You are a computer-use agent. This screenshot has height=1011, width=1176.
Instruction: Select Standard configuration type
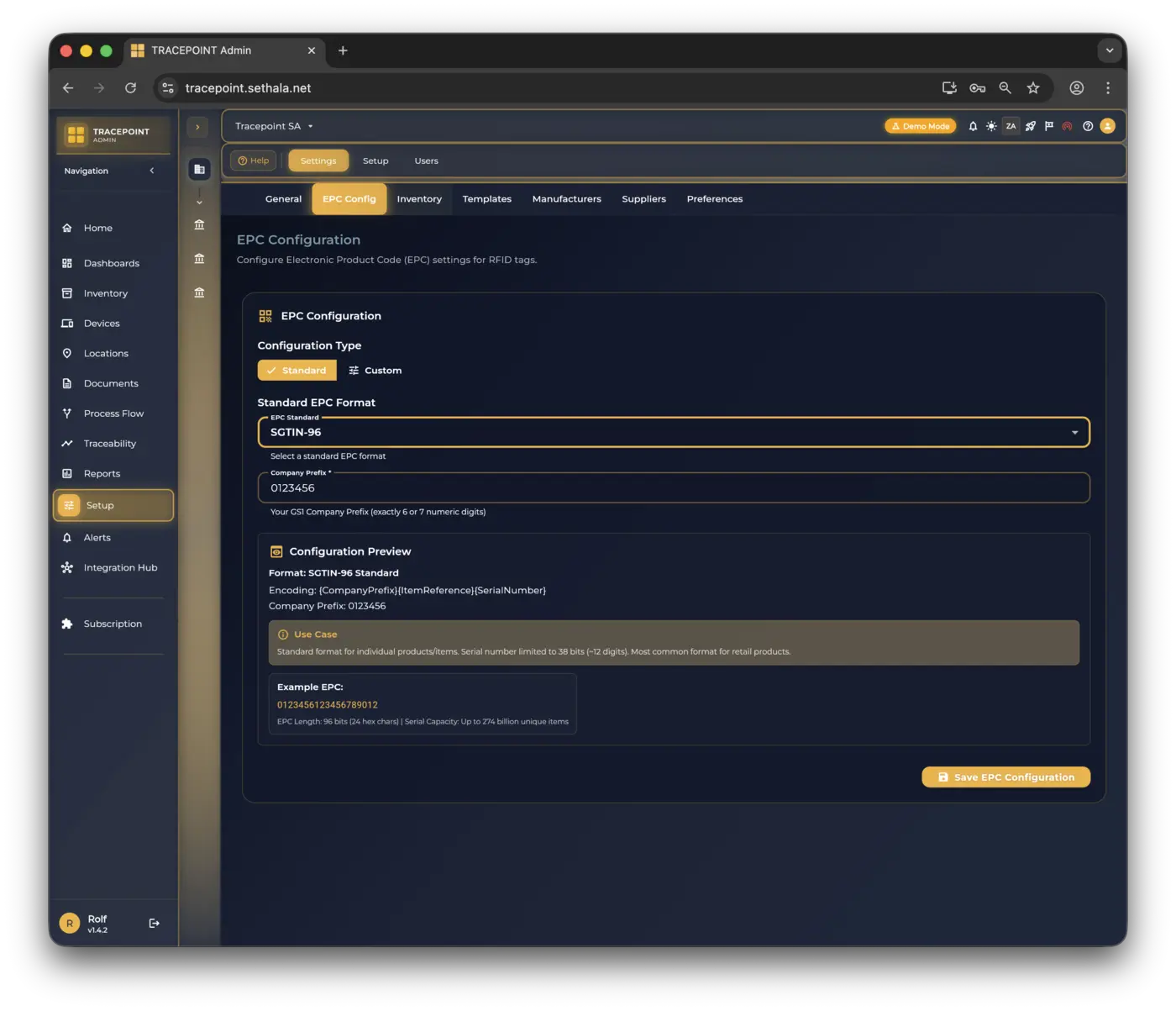[297, 371]
